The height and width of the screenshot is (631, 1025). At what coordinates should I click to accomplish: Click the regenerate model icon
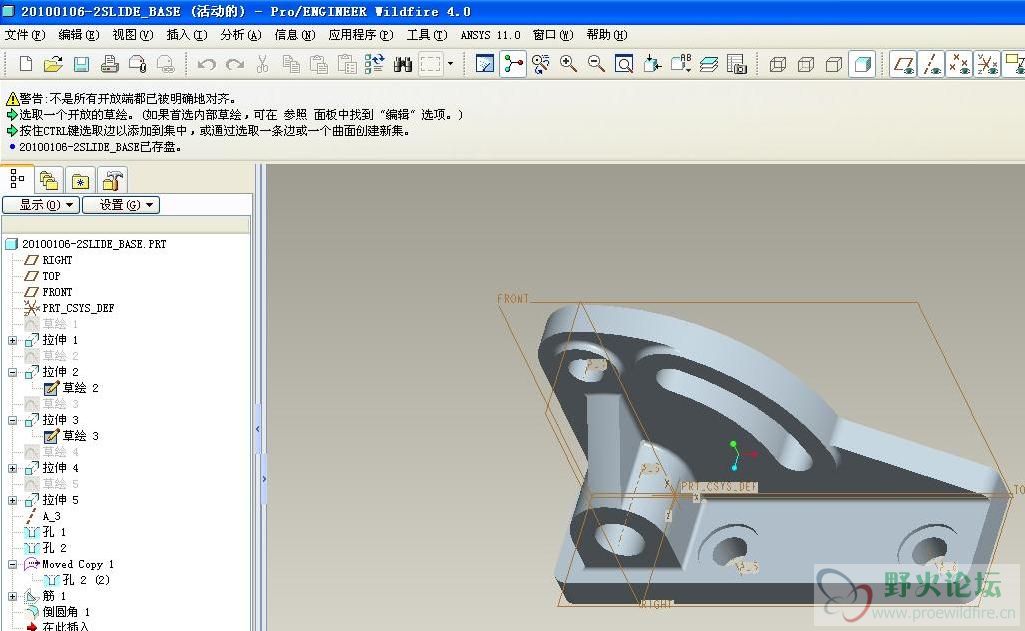tap(375, 64)
